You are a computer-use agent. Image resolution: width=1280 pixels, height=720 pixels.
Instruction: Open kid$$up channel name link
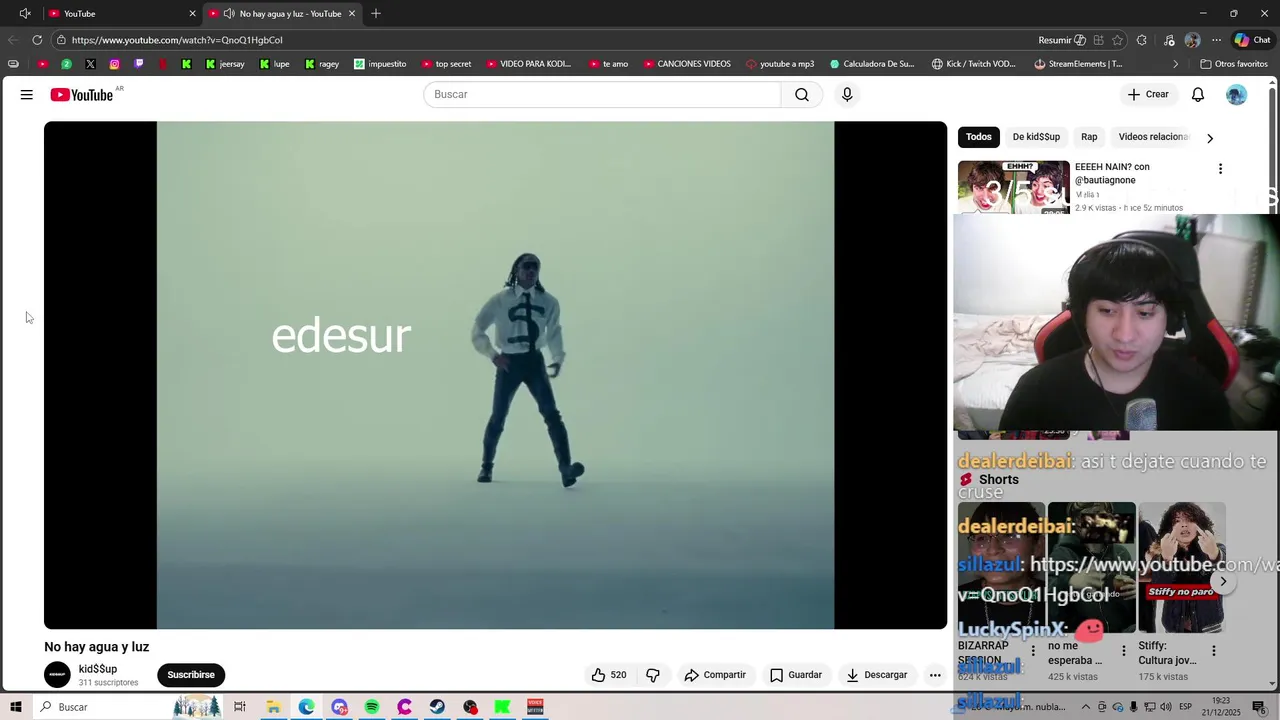pyautogui.click(x=98, y=669)
